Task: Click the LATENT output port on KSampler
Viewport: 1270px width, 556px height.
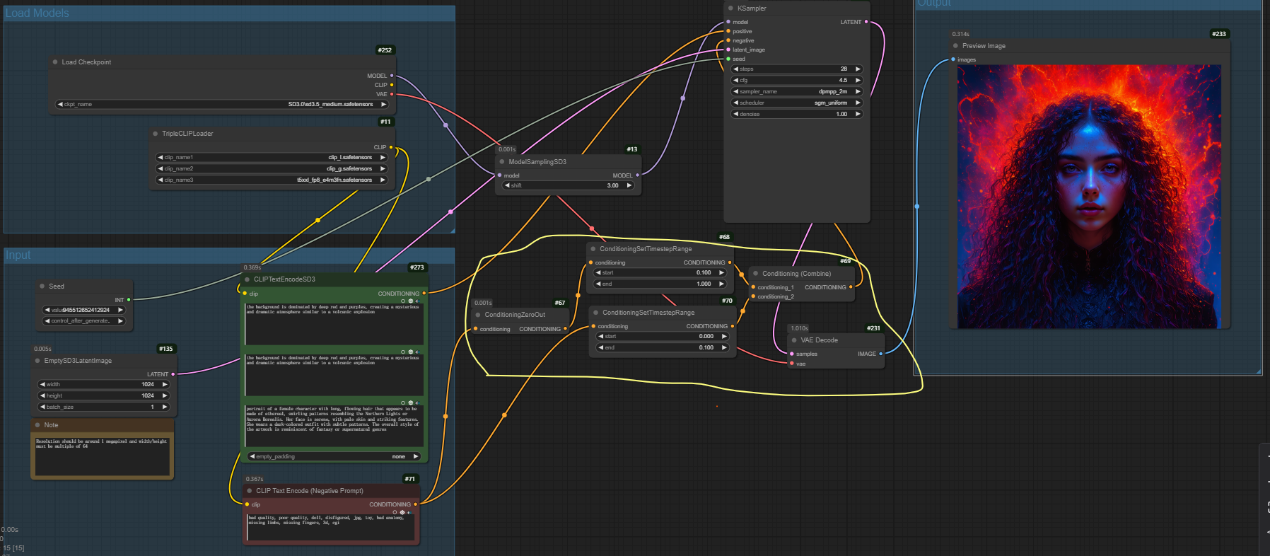Action: (865, 21)
